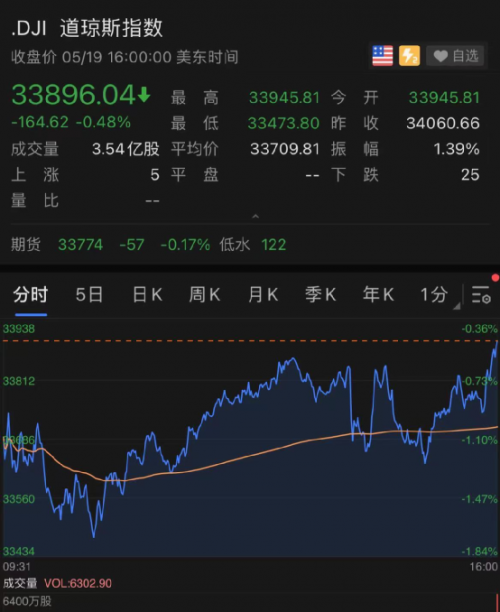Open the futures price 33774
Image resolution: width=500 pixels, height=612 pixels.
point(80,245)
